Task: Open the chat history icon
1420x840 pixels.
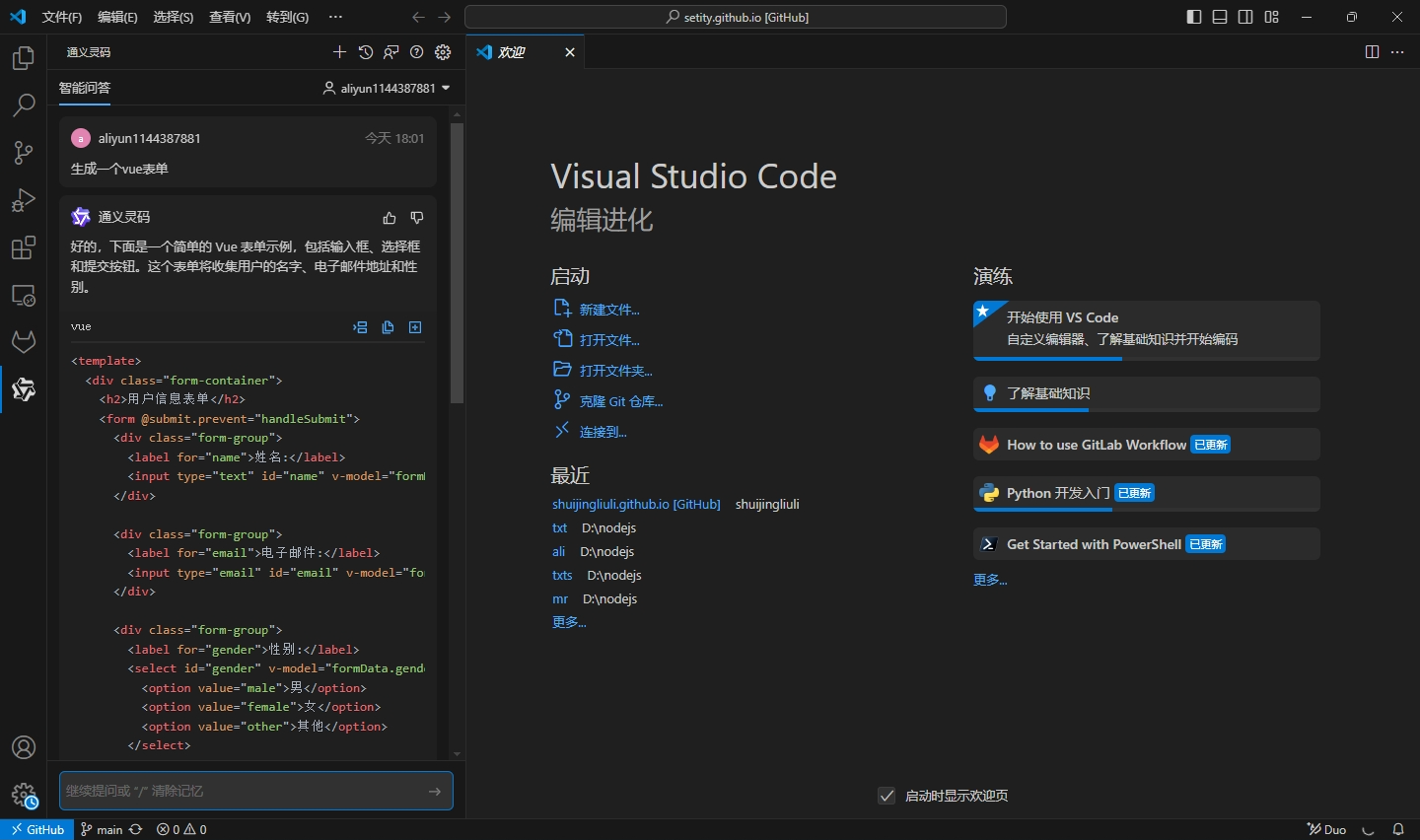Action: [366, 52]
